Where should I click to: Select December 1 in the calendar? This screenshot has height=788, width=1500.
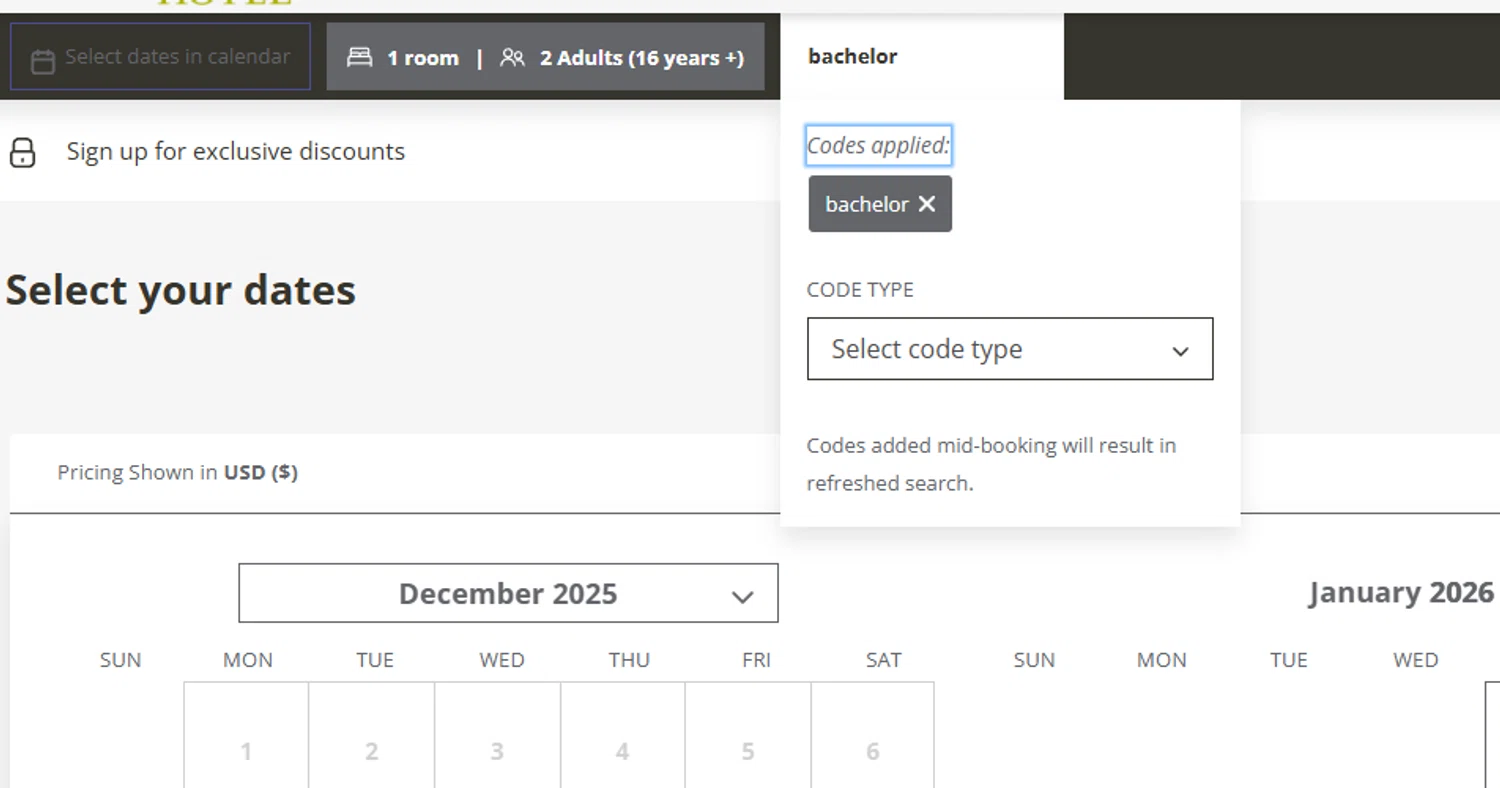click(x=246, y=735)
